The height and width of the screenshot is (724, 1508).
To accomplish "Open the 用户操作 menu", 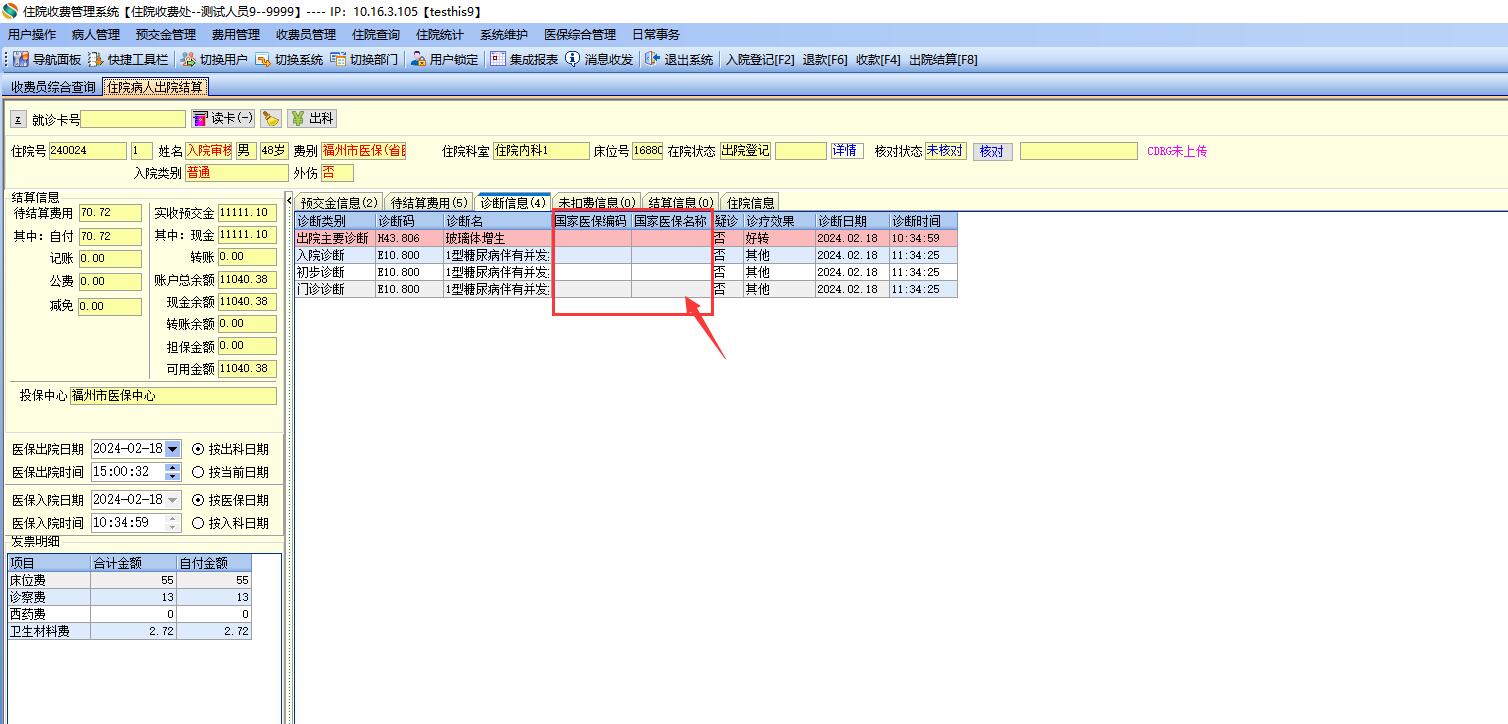I will (32, 35).
